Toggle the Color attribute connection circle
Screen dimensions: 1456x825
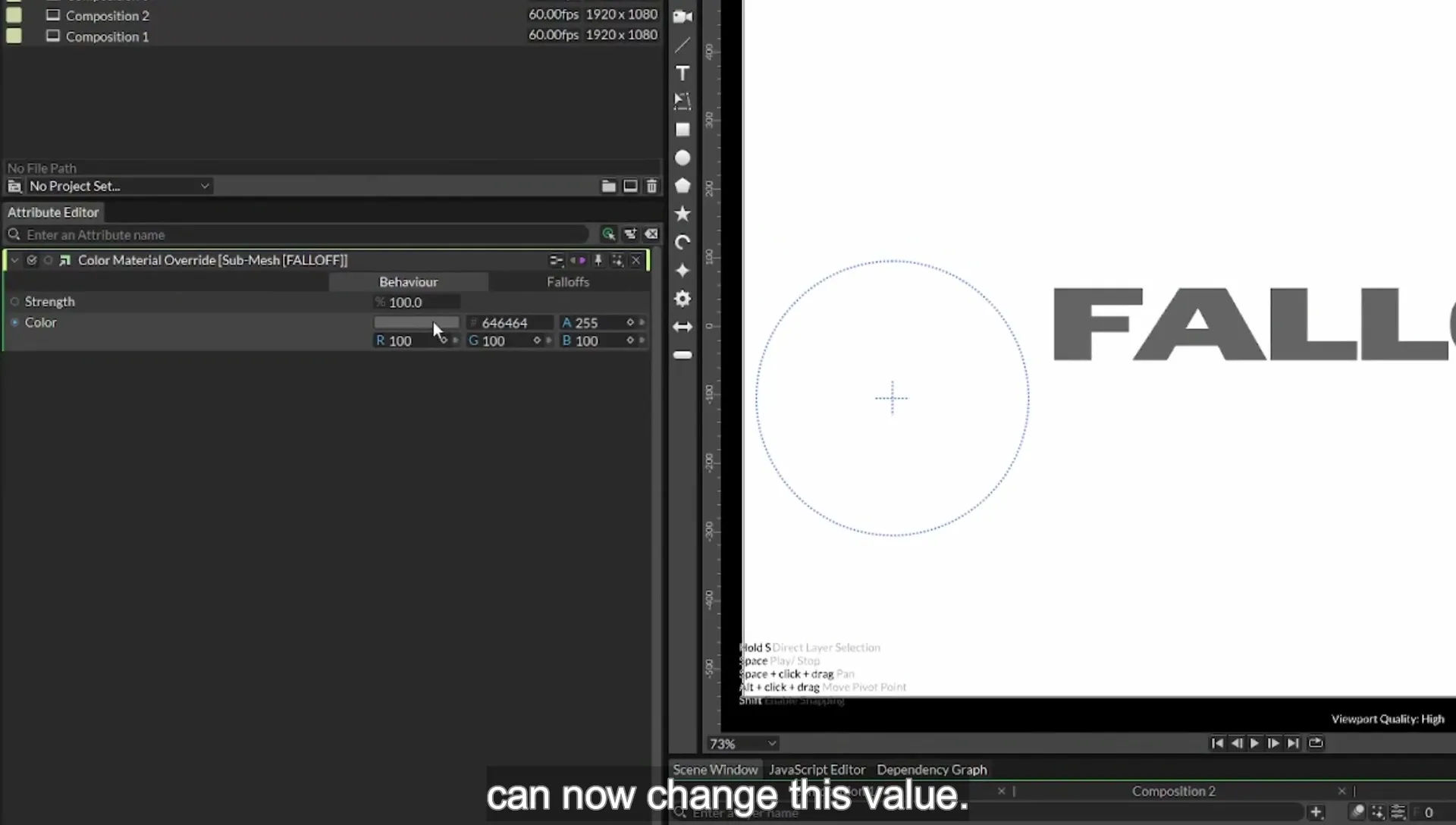(x=14, y=322)
